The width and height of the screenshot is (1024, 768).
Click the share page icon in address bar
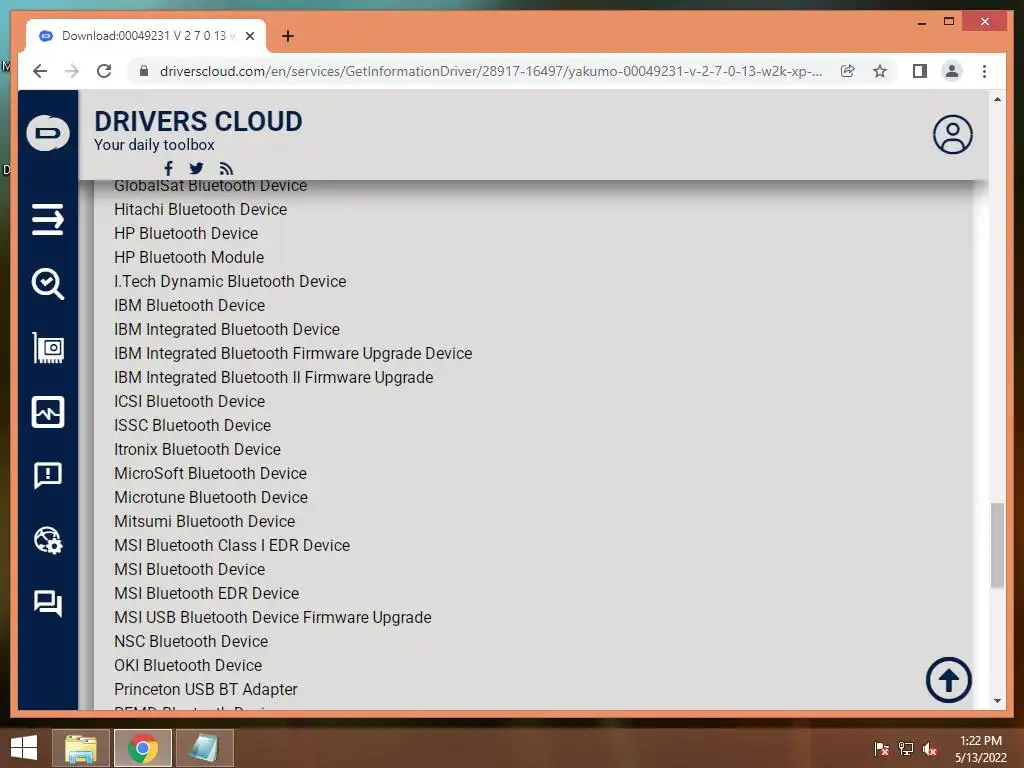point(848,71)
